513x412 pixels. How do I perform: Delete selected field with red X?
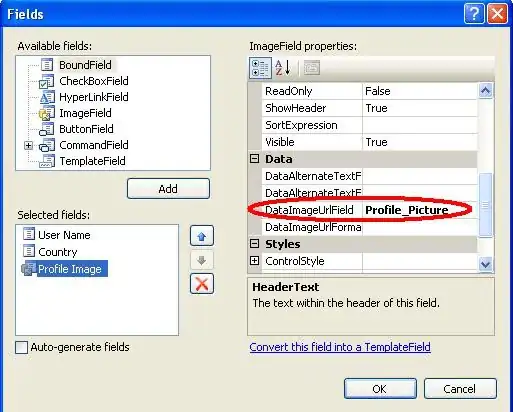pos(202,284)
